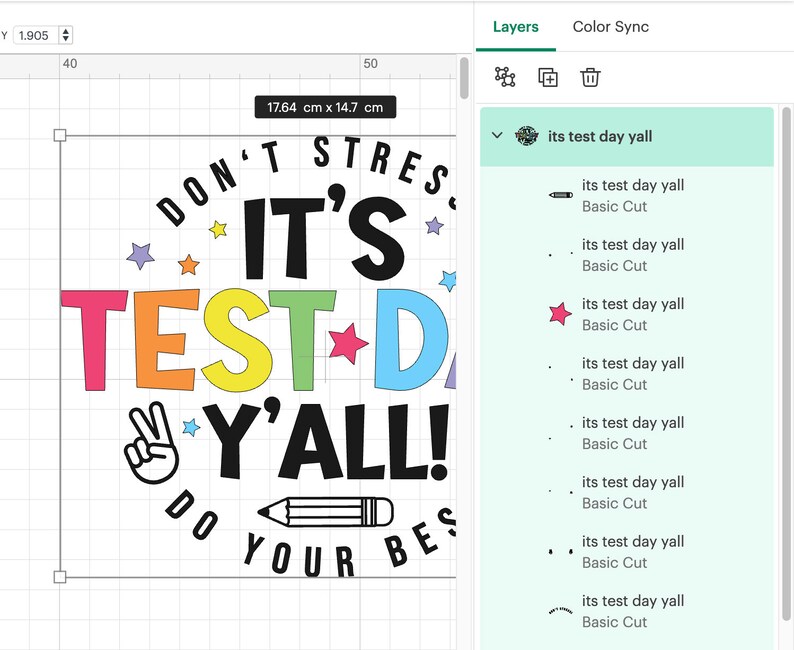Click the Delete trash icon
Viewport: 794px width, 650px height.
pos(590,77)
